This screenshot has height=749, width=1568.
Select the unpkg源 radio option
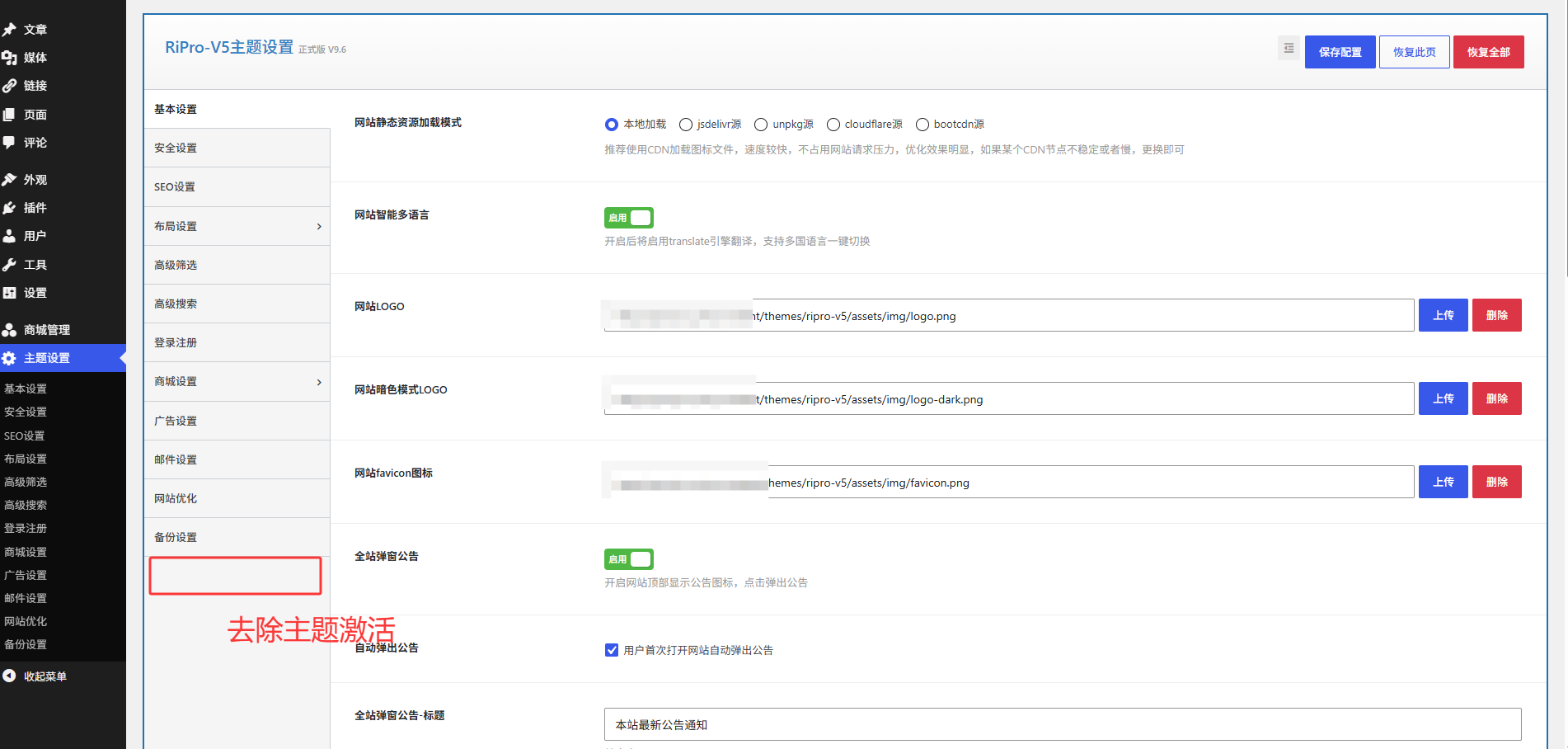coord(761,125)
